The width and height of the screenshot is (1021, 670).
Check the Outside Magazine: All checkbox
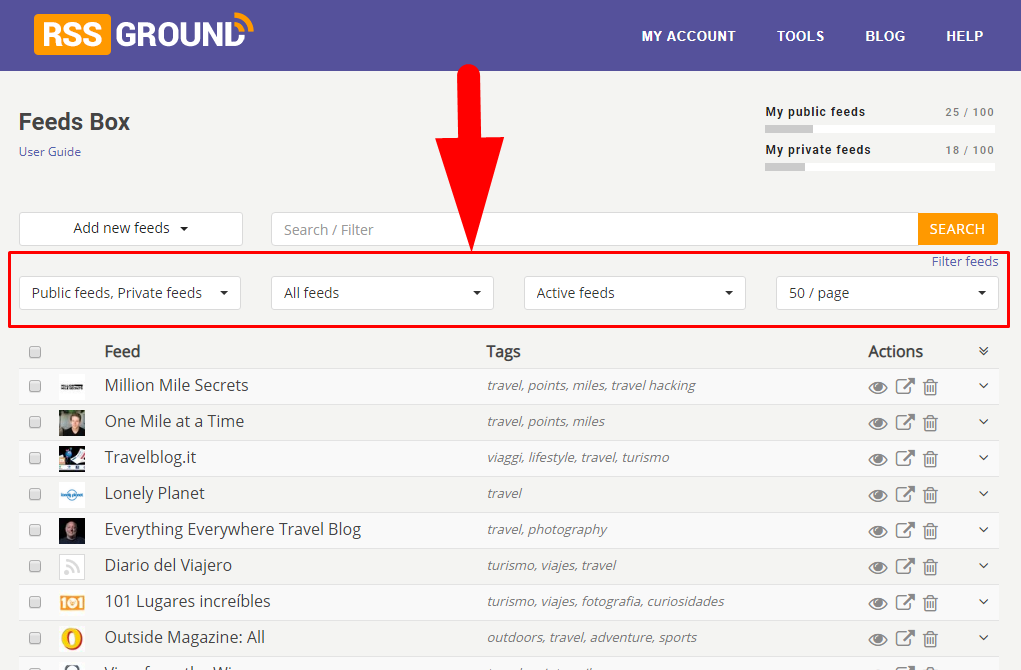[35, 638]
